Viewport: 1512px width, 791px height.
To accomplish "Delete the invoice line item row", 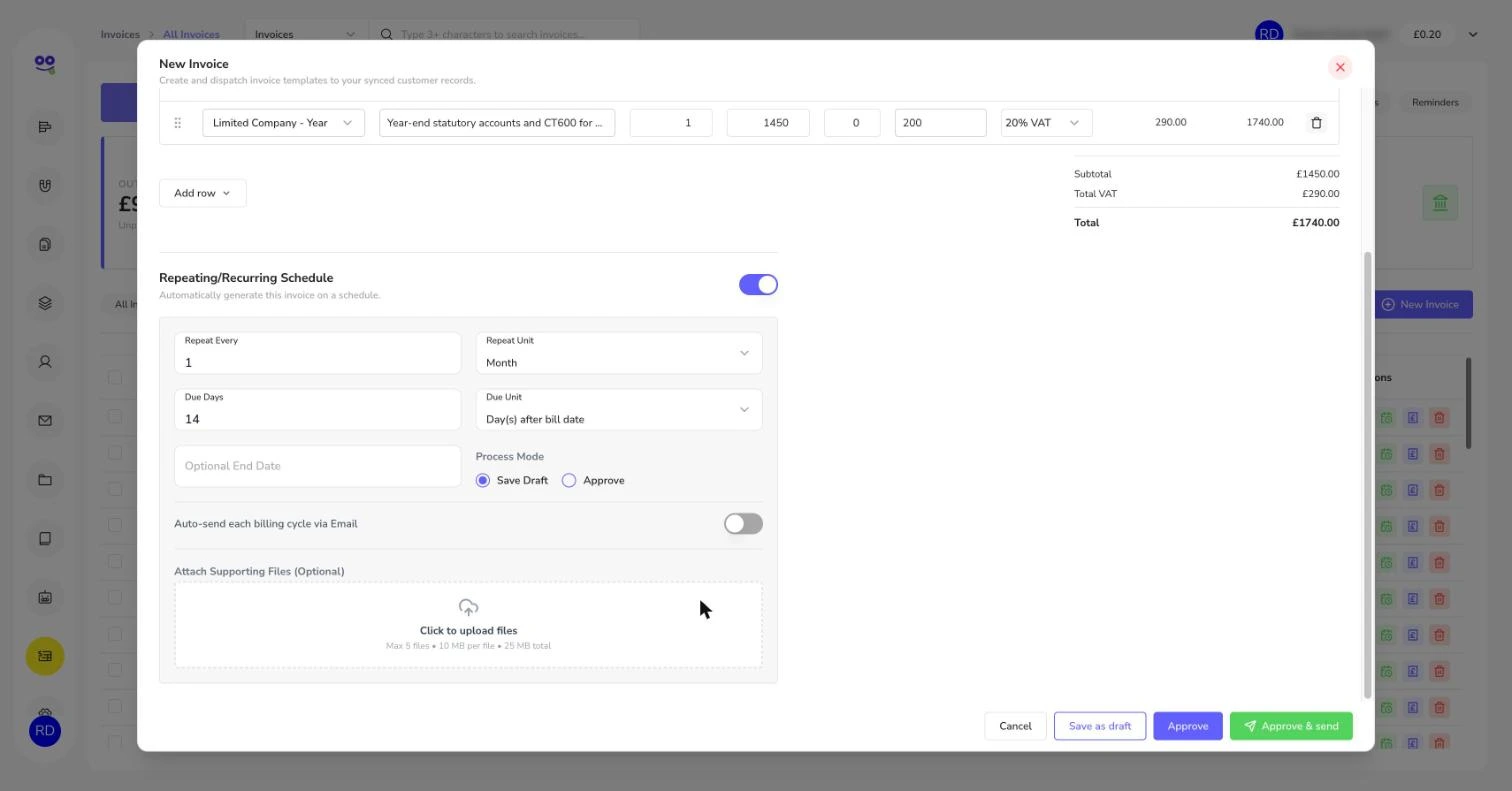I will [x=1316, y=122].
